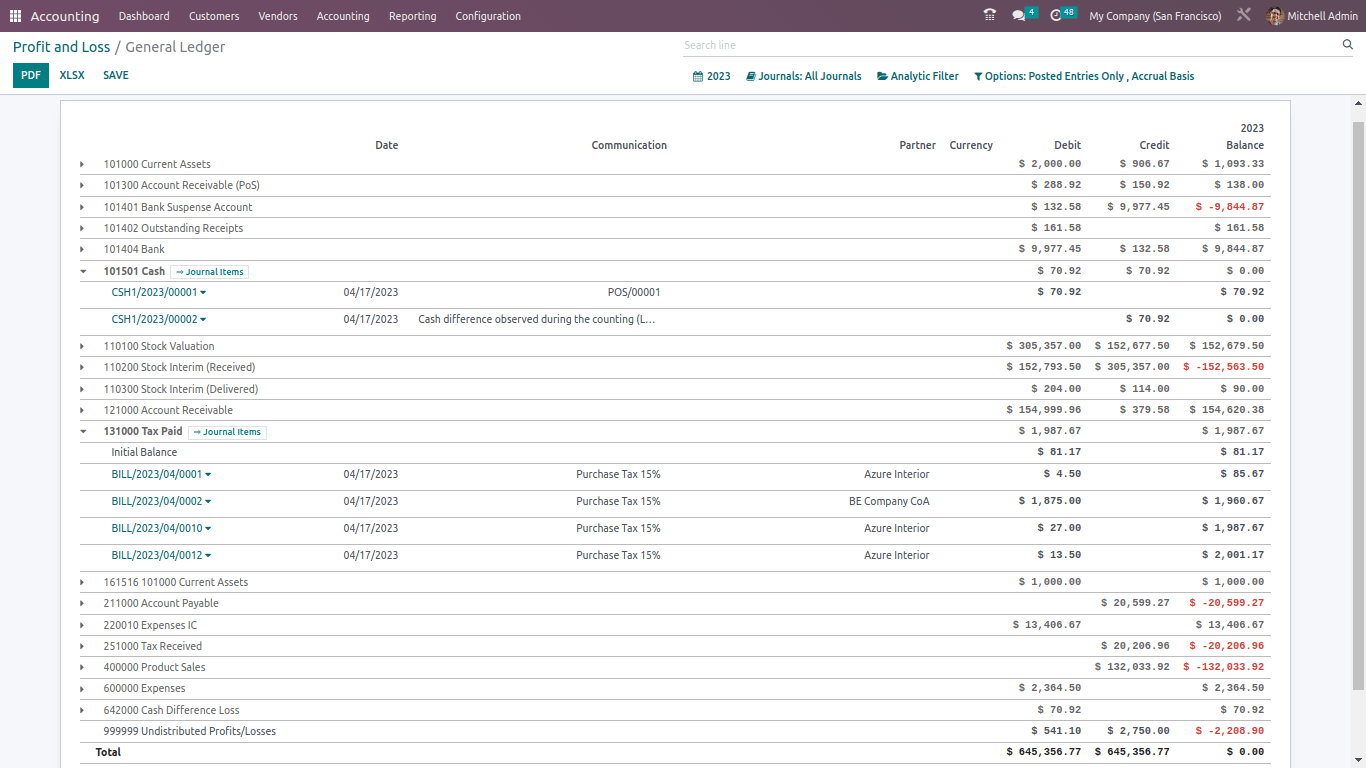
Task: Open Journal Items link for 101501 Cash
Action: [209, 272]
